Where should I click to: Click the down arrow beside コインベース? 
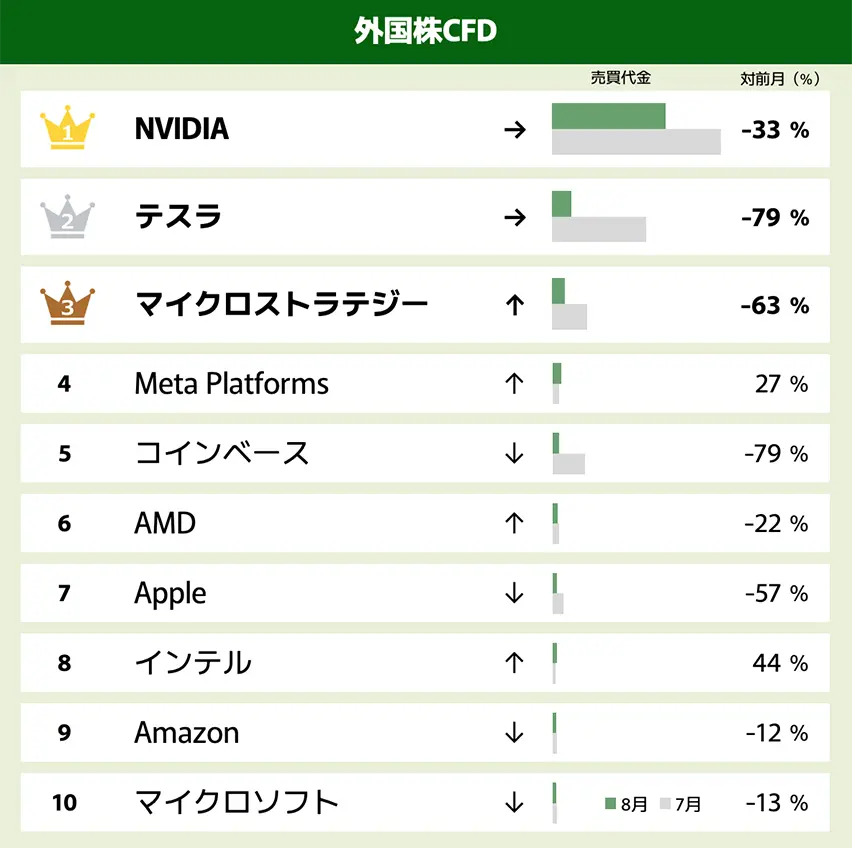pyautogui.click(x=514, y=453)
